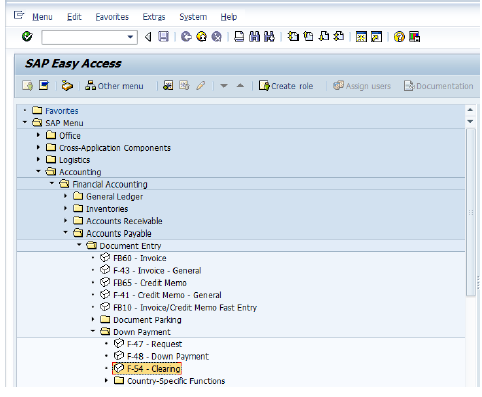Expand the Cross-Application Components folder
482x397 pixels.
tap(38, 147)
